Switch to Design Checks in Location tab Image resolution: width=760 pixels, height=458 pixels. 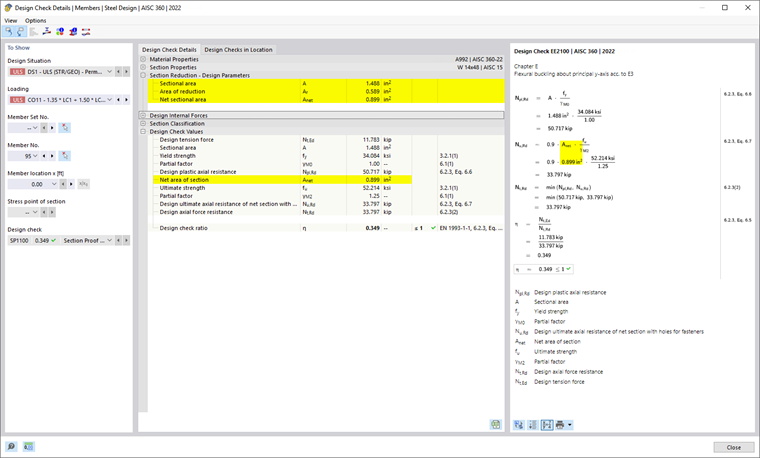[238, 49]
